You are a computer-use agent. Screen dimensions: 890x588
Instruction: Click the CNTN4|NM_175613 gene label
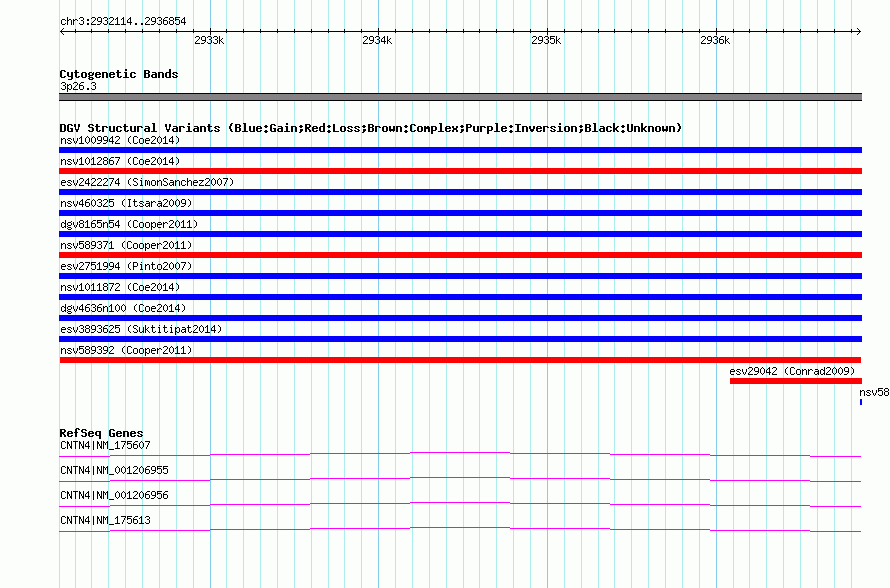click(x=105, y=520)
